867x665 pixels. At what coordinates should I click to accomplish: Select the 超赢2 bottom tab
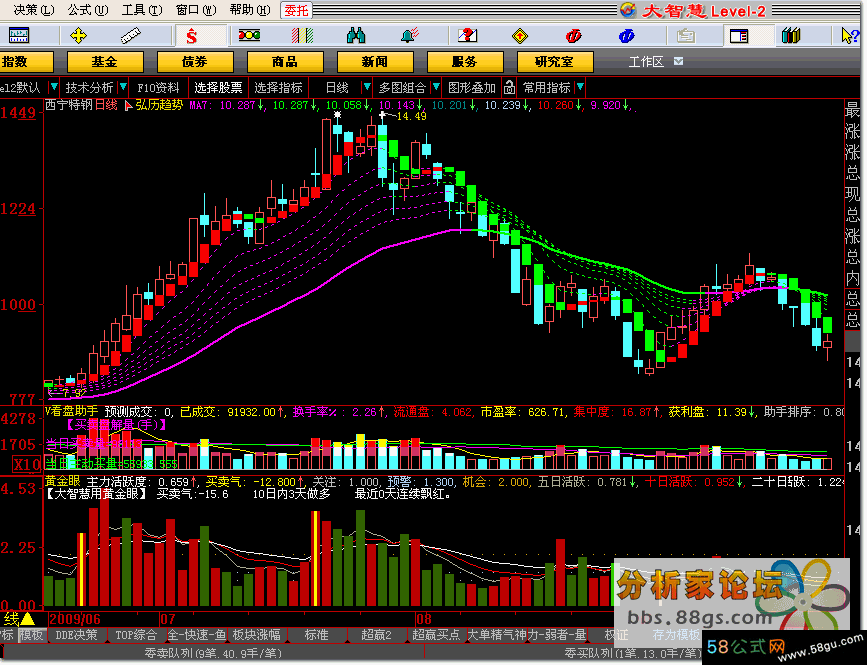377,635
